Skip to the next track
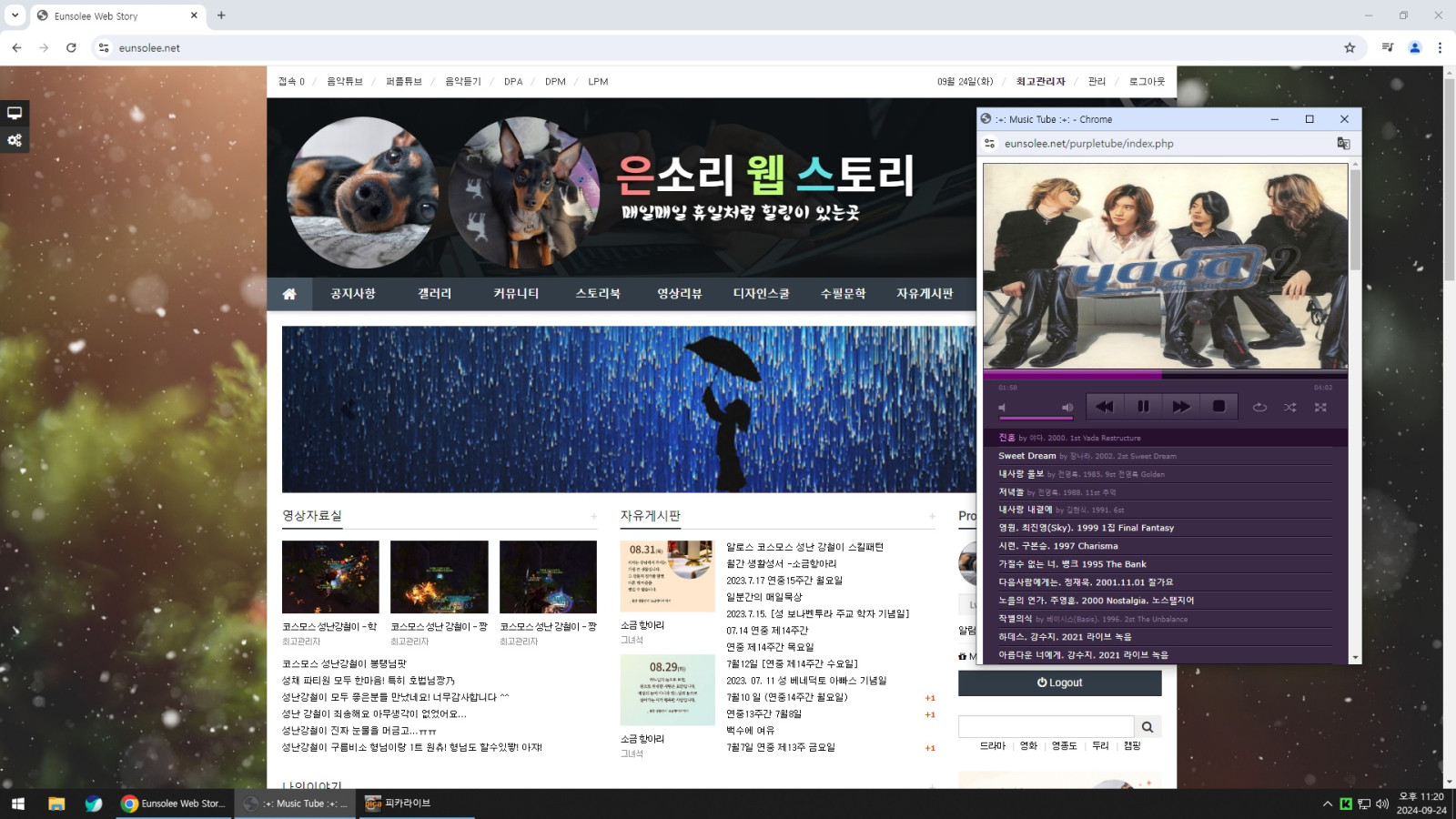 [1181, 407]
